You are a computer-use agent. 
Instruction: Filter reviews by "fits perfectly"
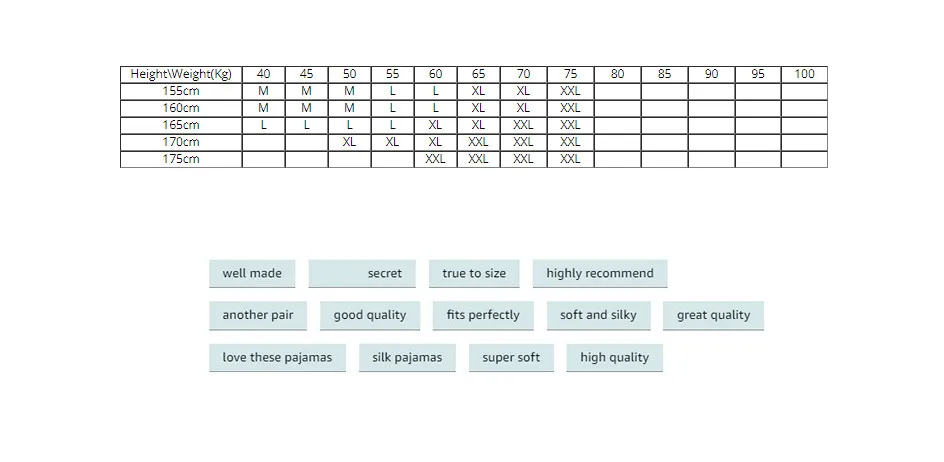(x=483, y=316)
